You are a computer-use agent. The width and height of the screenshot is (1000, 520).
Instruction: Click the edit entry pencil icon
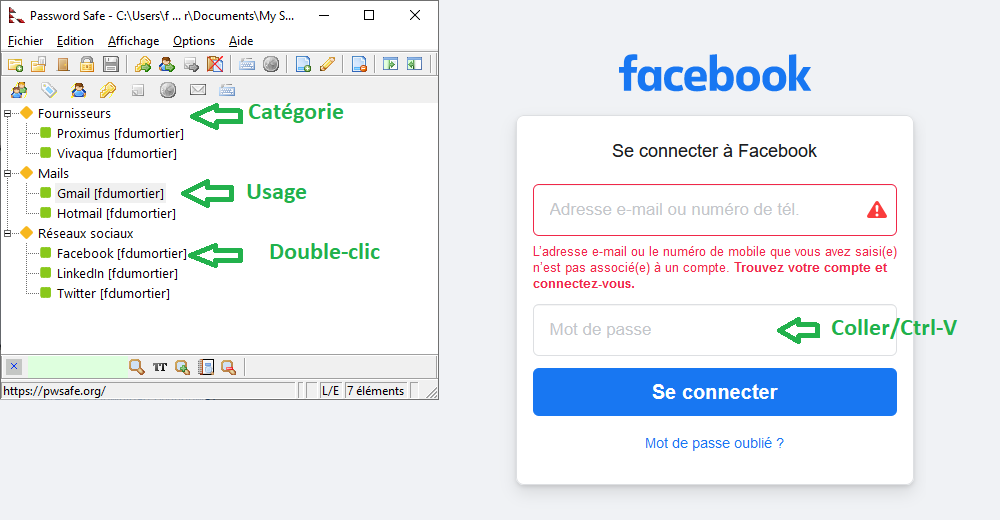[x=327, y=64]
